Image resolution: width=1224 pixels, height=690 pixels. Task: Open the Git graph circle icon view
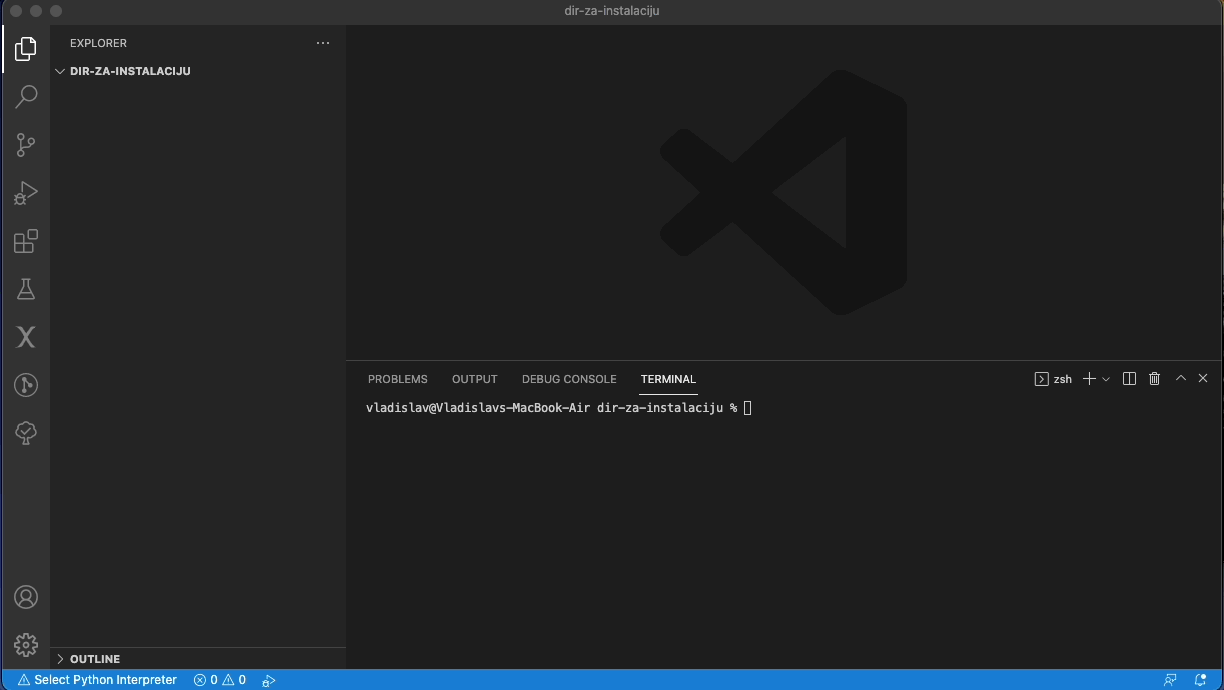pyautogui.click(x=26, y=385)
